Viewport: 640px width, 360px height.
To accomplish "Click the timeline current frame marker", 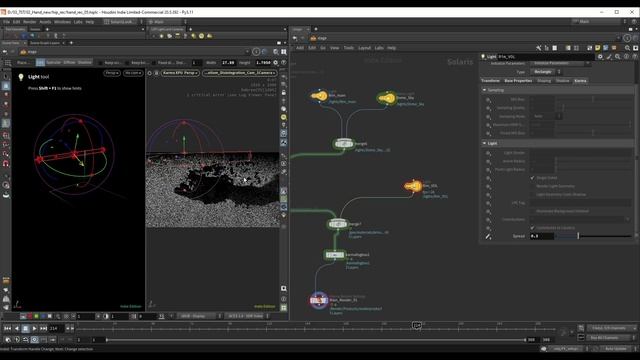I will point(417,325).
